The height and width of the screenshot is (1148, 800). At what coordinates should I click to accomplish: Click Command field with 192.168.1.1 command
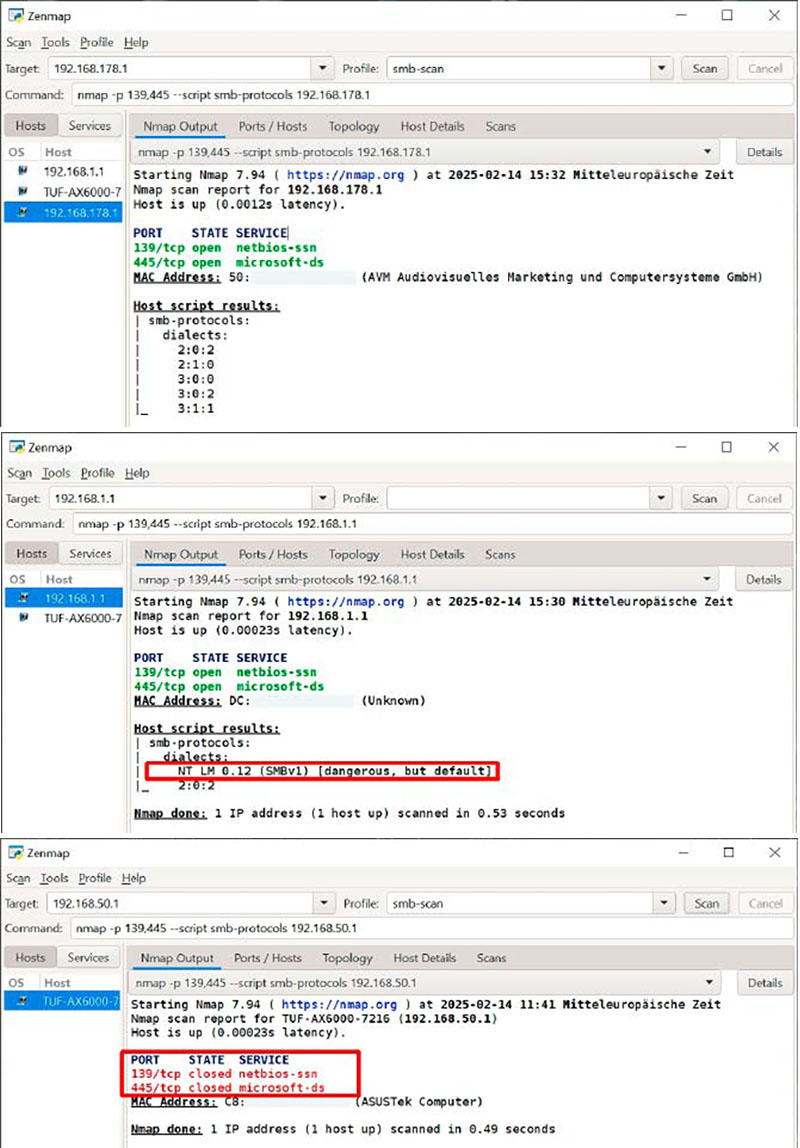[x=432, y=524]
